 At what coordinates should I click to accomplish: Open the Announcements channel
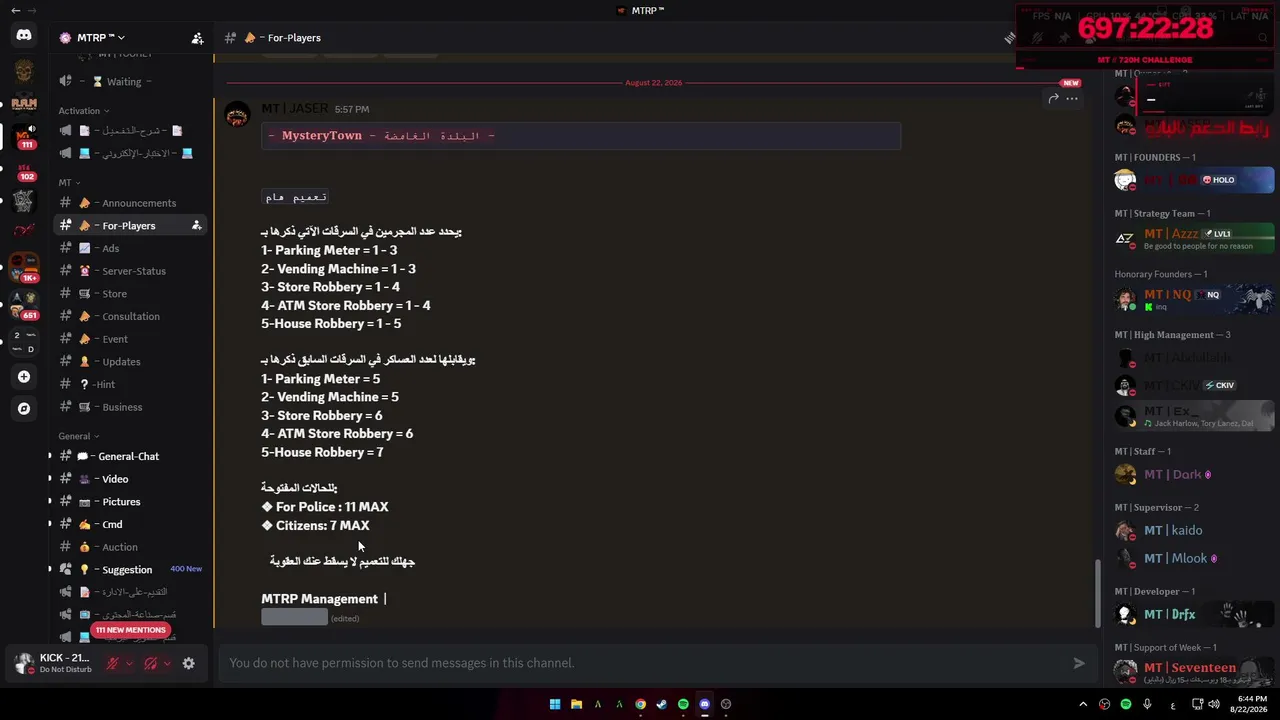pyautogui.click(x=131, y=203)
